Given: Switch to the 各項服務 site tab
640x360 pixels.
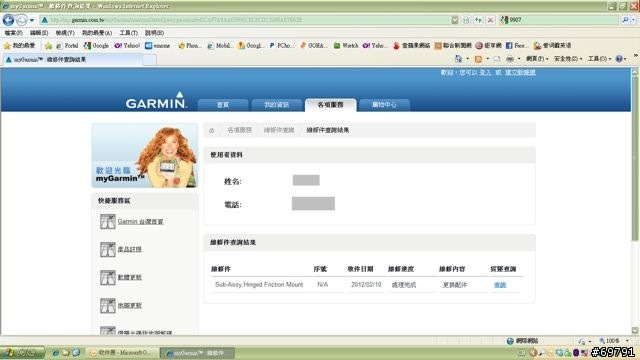Looking at the screenshot, I should [331, 105].
